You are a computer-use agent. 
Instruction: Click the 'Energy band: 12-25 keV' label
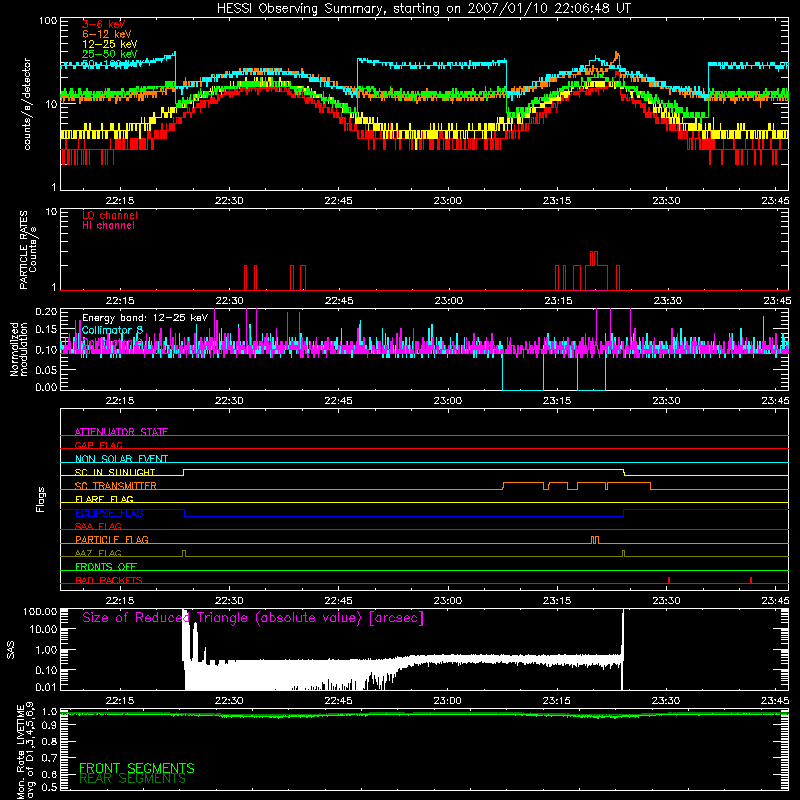point(145,318)
